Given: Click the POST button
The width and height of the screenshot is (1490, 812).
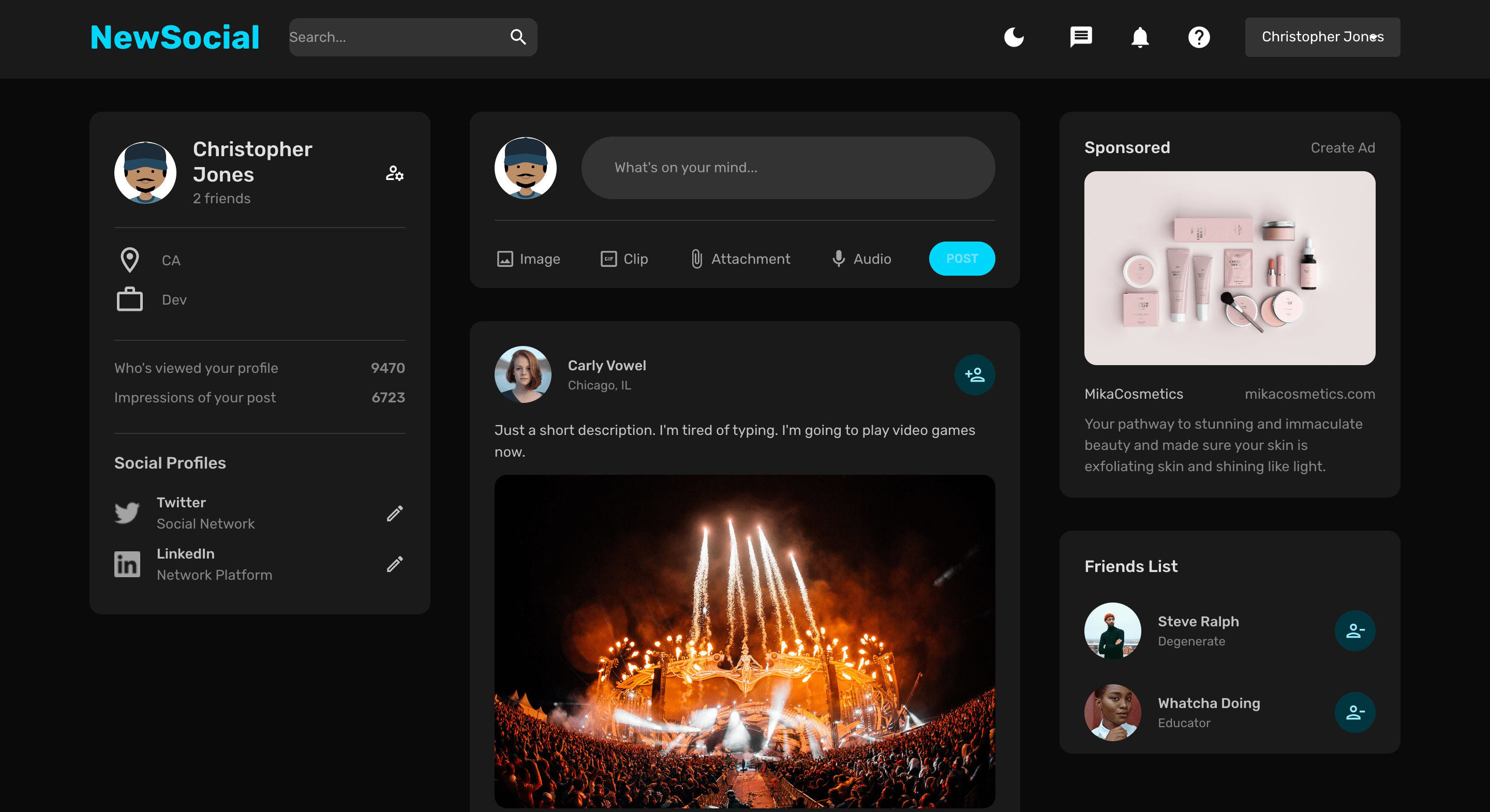Looking at the screenshot, I should [961, 259].
